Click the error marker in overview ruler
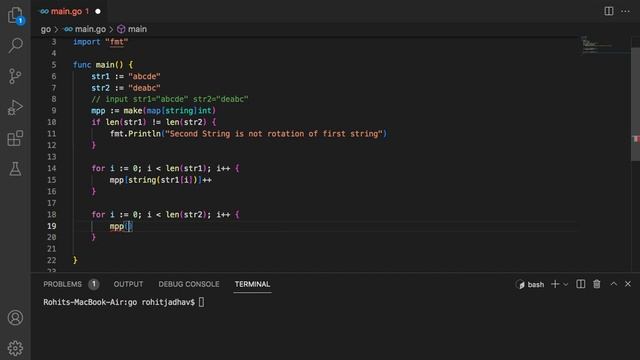Screen dimensions: 640x360 tap(636, 139)
